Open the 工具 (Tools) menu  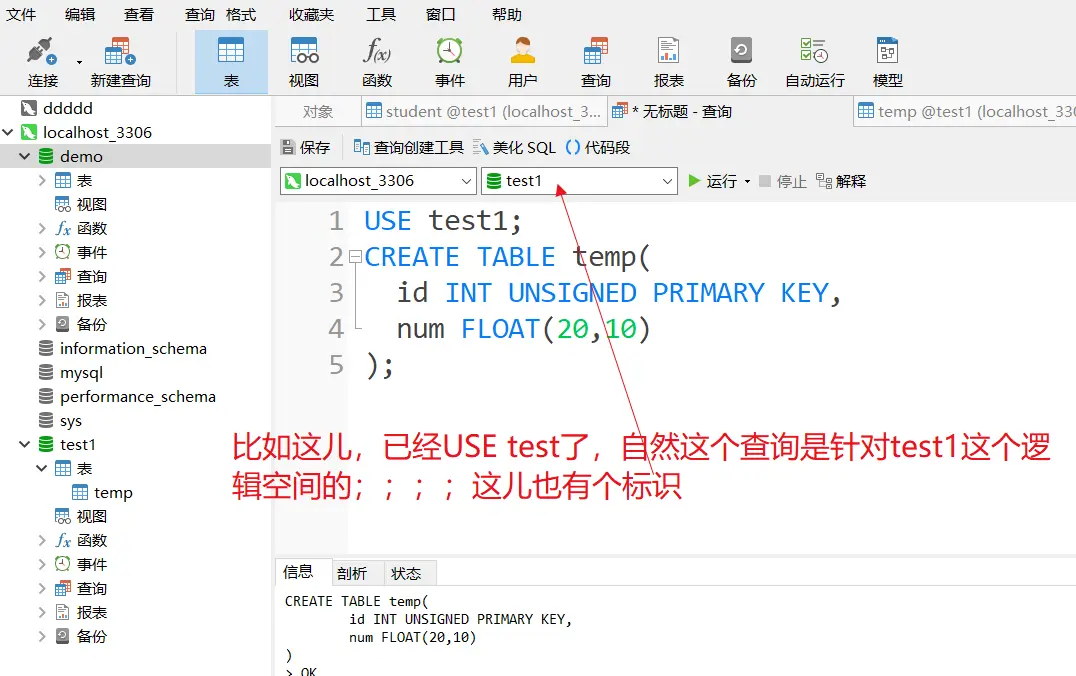click(x=381, y=14)
